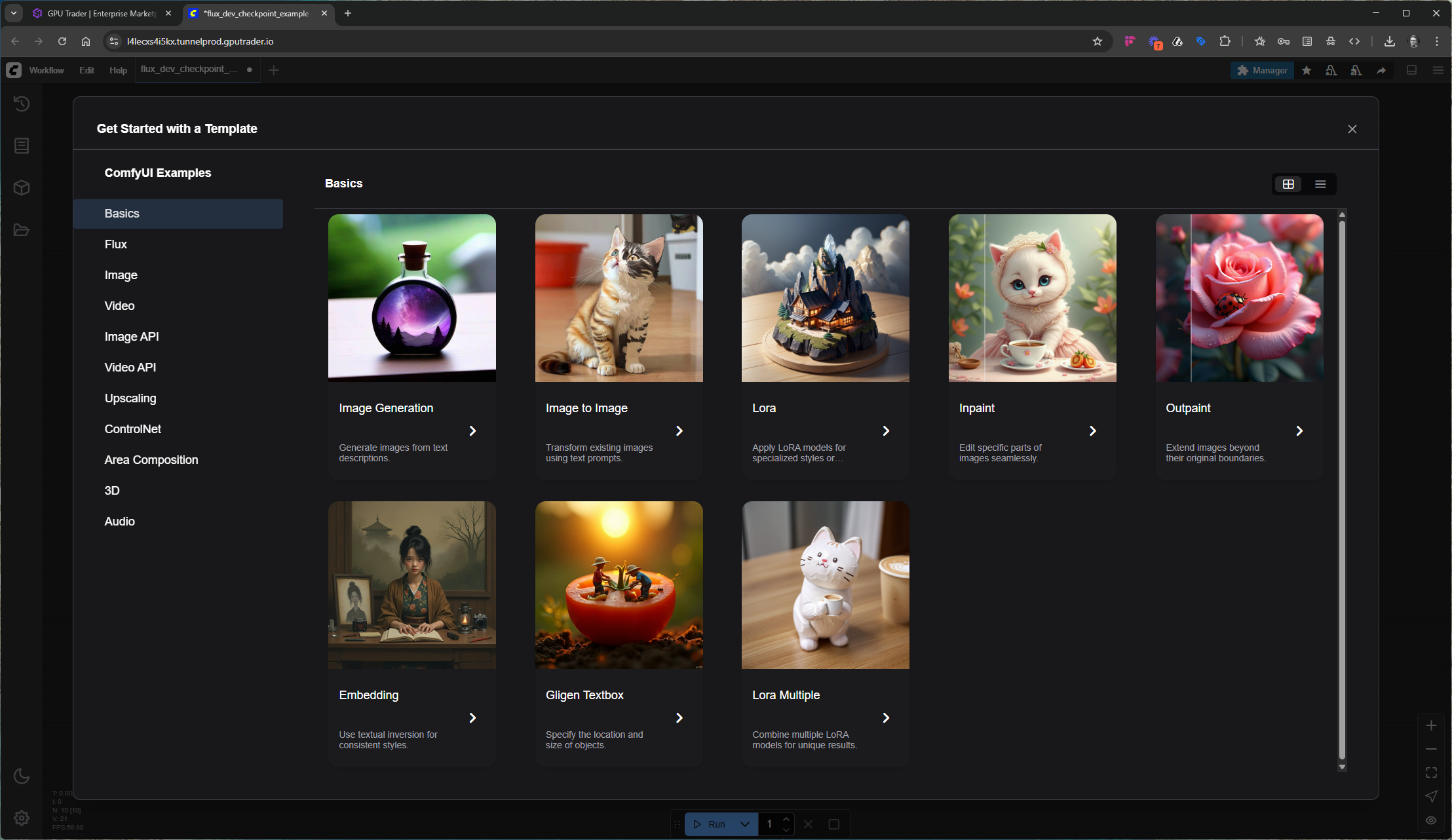Click the fit view icon
The height and width of the screenshot is (840, 1452).
pyautogui.click(x=1431, y=773)
